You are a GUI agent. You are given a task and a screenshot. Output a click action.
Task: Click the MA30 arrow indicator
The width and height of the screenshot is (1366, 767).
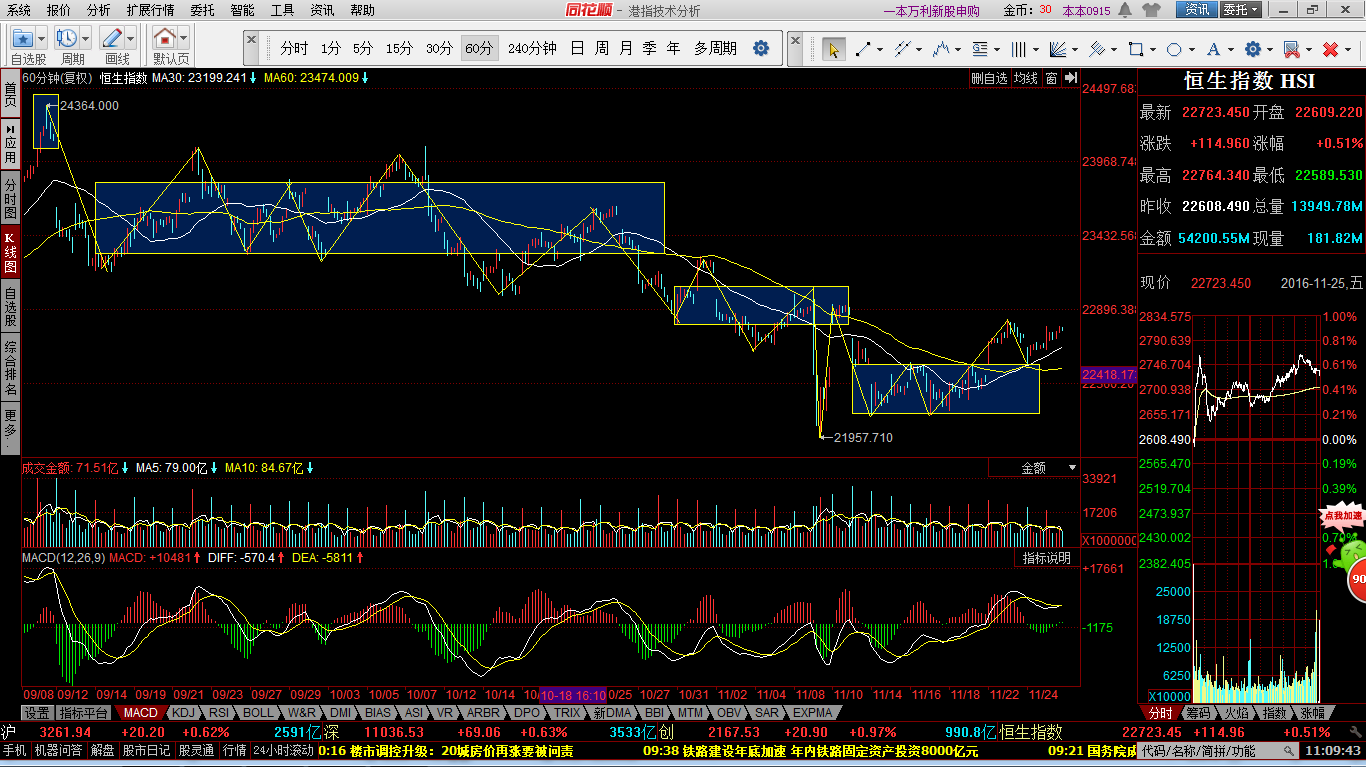pyautogui.click(x=254, y=78)
